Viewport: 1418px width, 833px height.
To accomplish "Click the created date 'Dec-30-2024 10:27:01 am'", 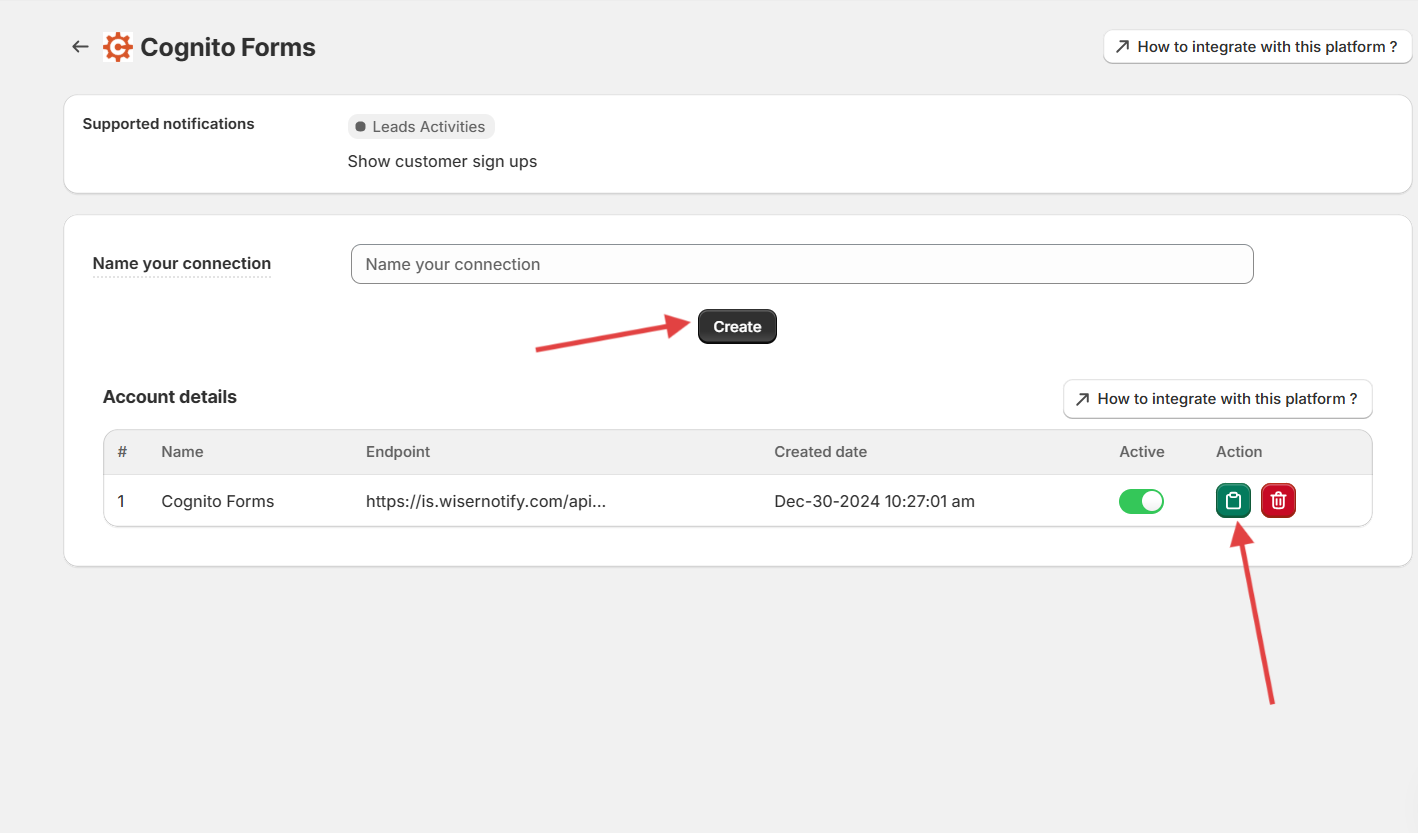I will (874, 501).
